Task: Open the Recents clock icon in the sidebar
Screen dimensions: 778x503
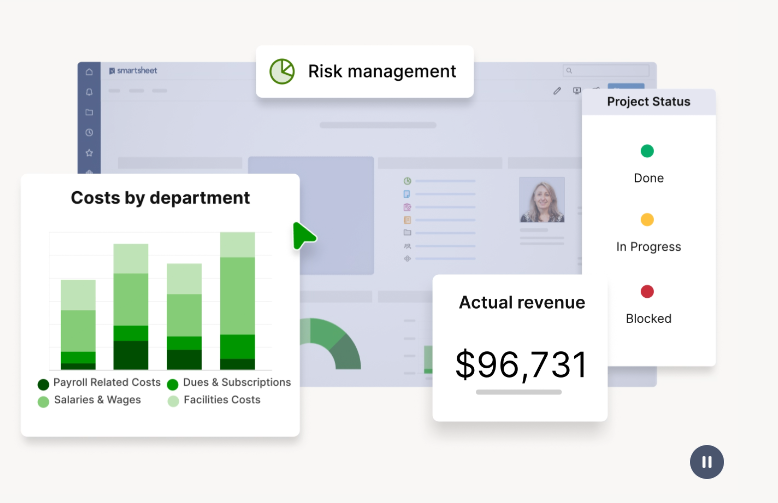Action: point(89,132)
